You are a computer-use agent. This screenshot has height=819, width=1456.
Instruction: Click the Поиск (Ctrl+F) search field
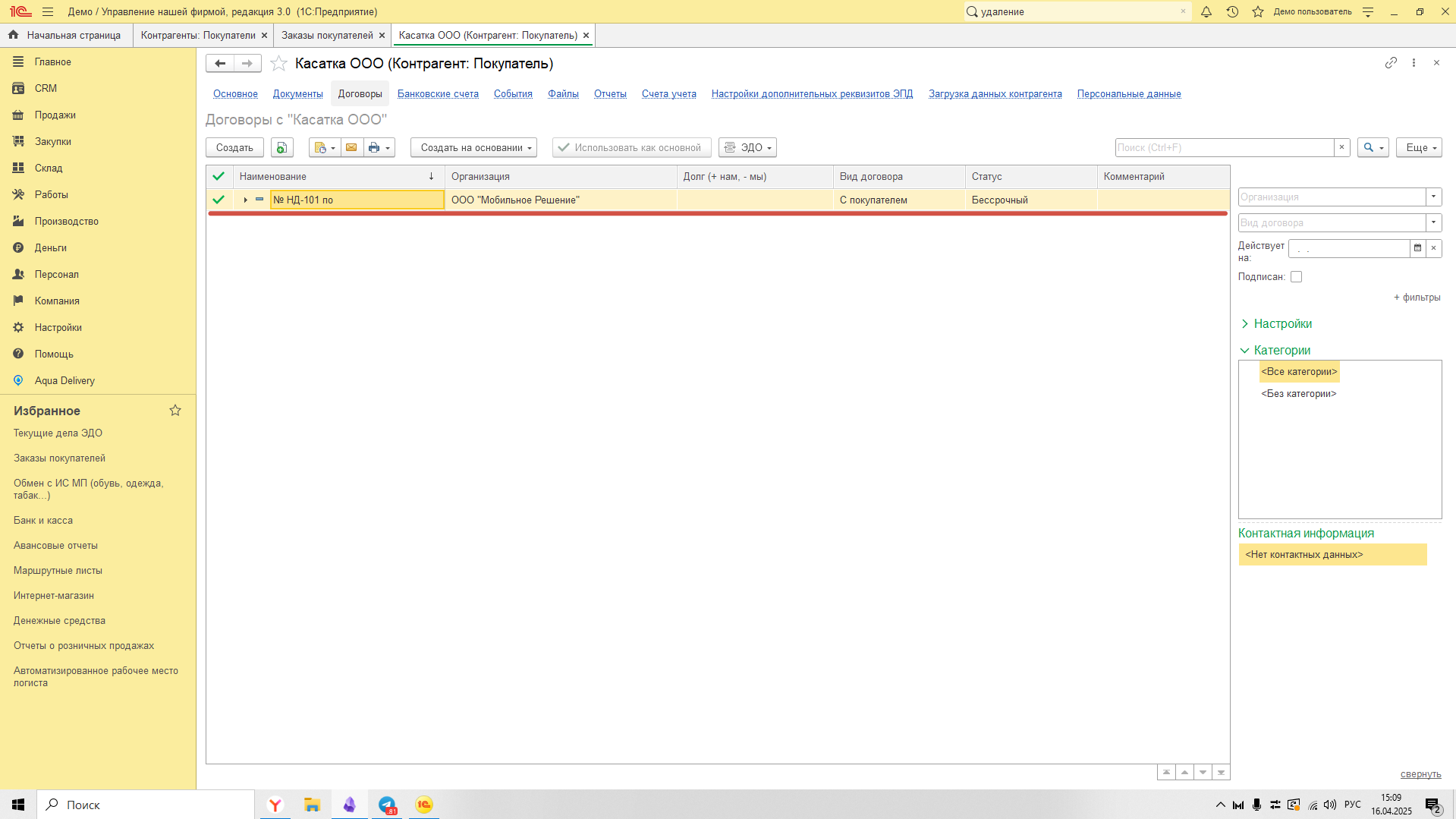coord(1224,147)
